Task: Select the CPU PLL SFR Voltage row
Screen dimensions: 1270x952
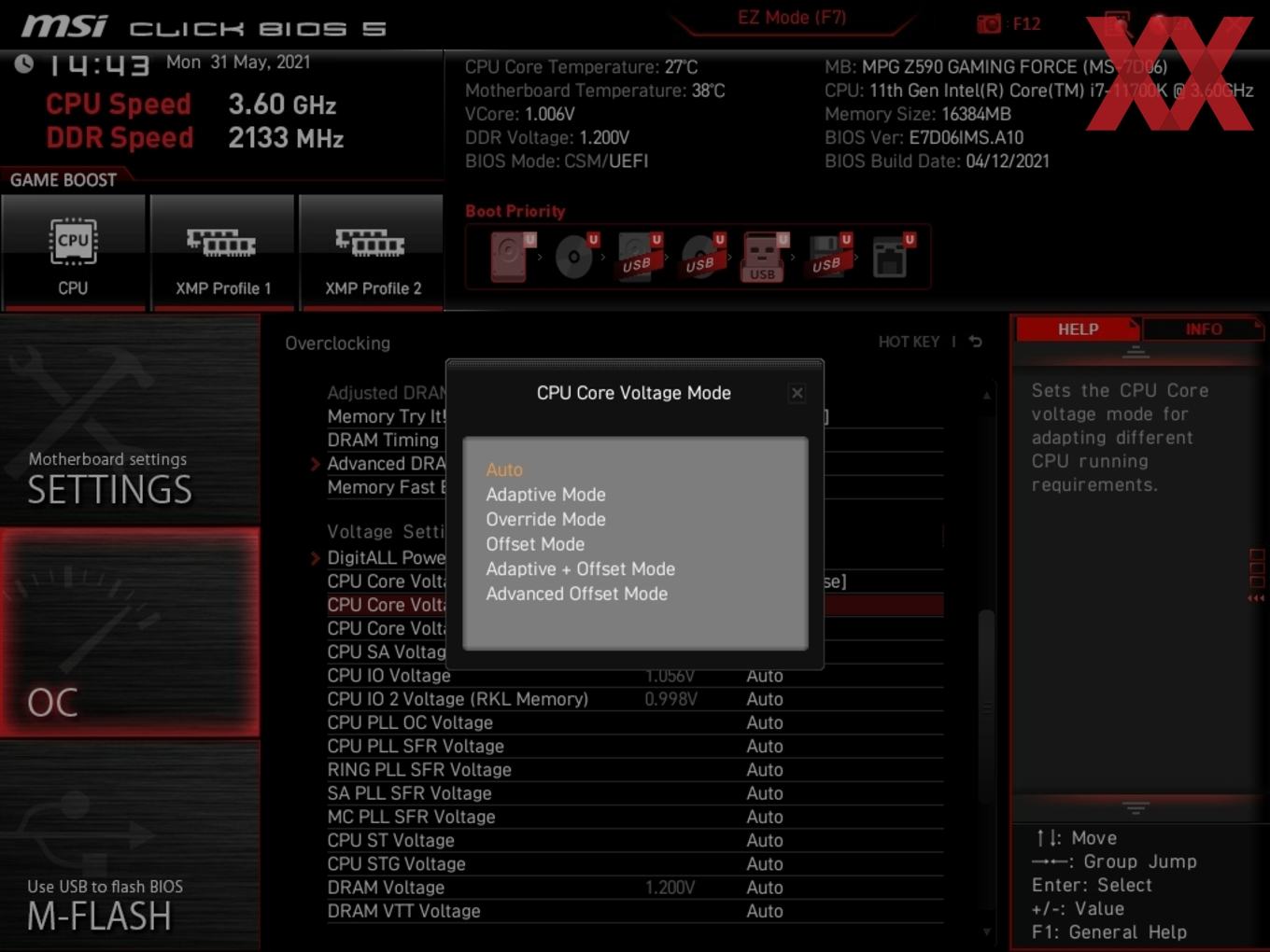Action: point(635,746)
